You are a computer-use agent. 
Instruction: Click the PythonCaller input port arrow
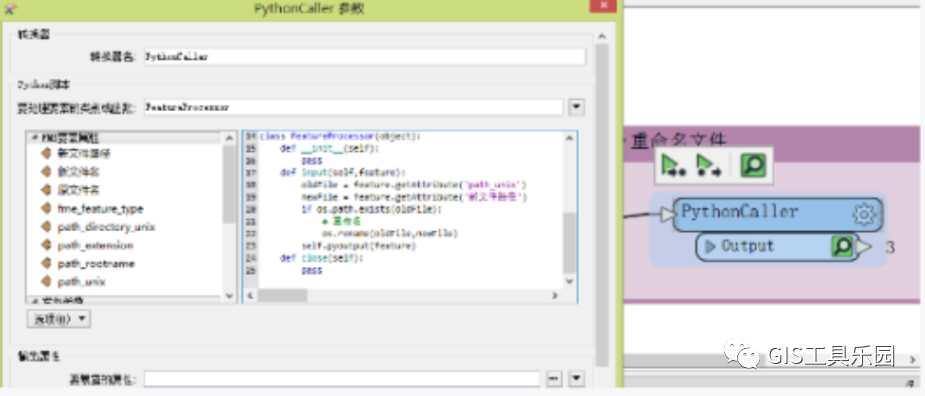[x=667, y=215]
